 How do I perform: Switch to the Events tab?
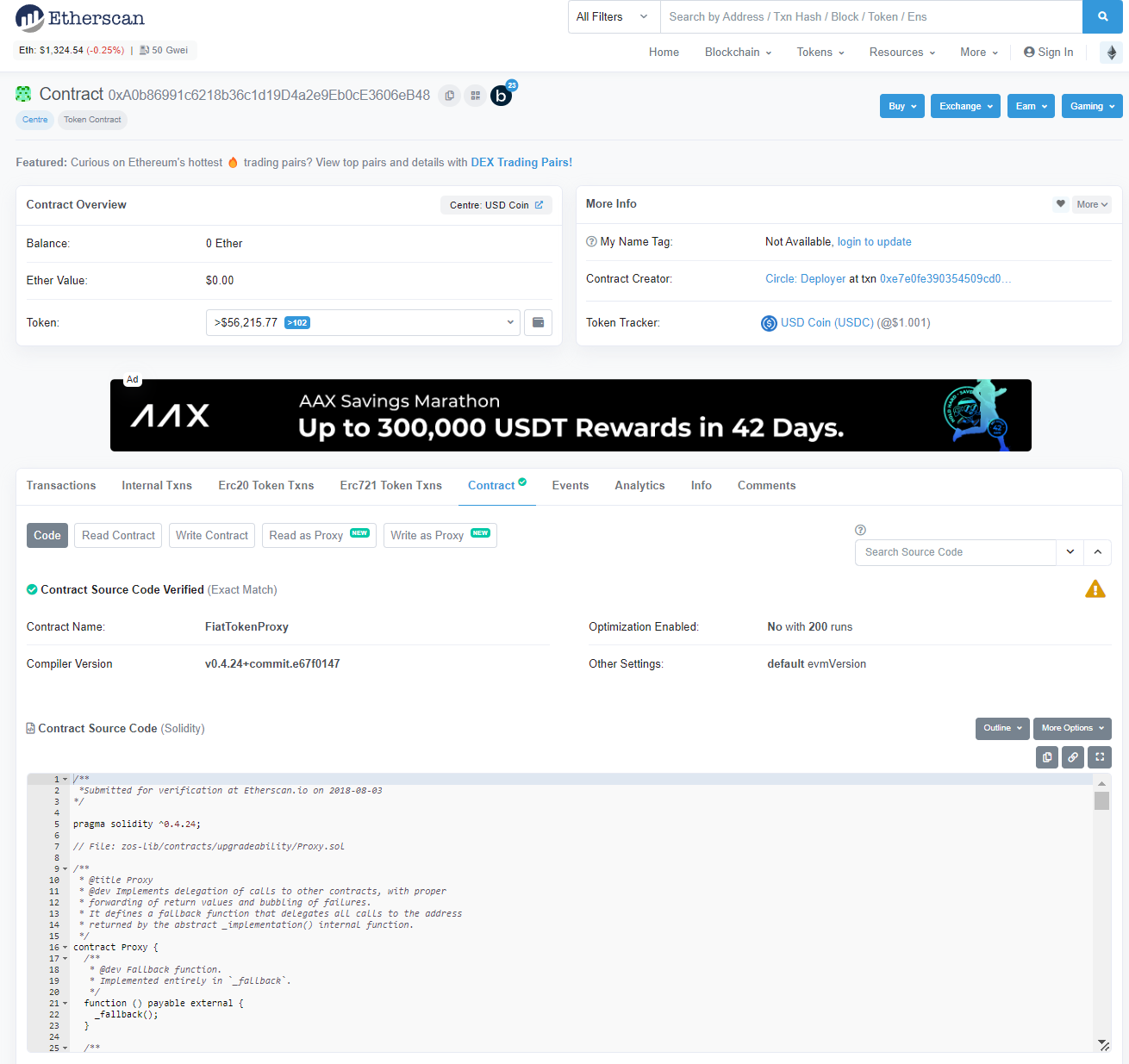571,486
